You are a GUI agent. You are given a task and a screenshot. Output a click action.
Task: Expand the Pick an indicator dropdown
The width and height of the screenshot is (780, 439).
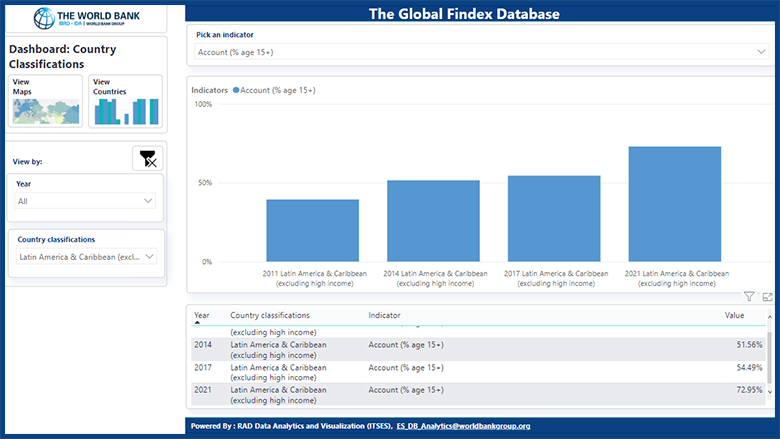(482, 52)
